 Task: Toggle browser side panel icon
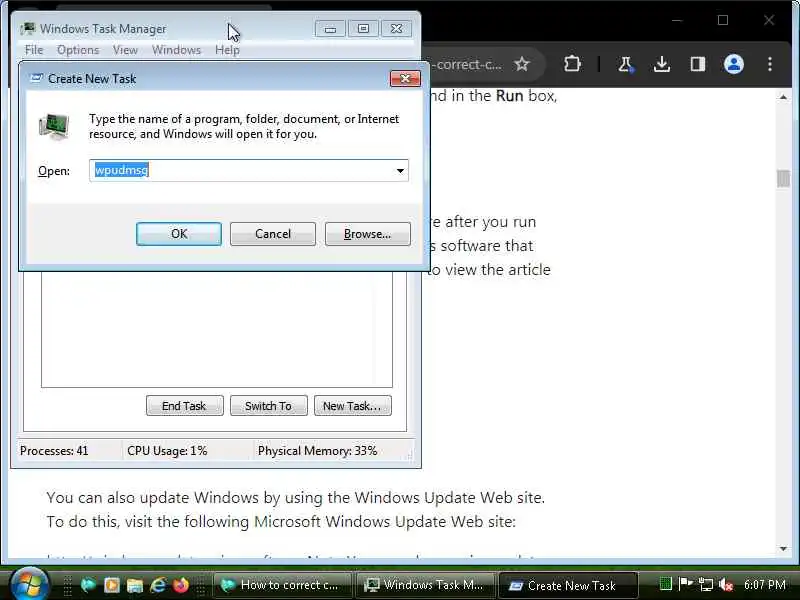click(x=697, y=64)
